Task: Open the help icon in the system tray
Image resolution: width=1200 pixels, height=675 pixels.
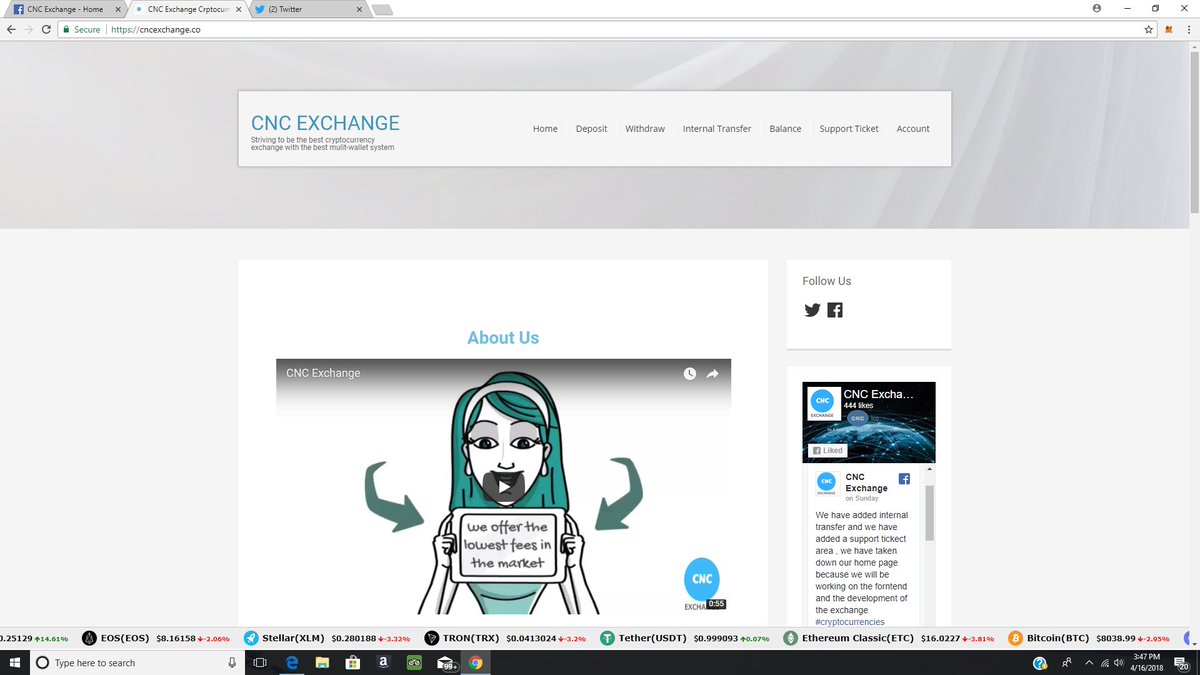Action: [x=1040, y=662]
